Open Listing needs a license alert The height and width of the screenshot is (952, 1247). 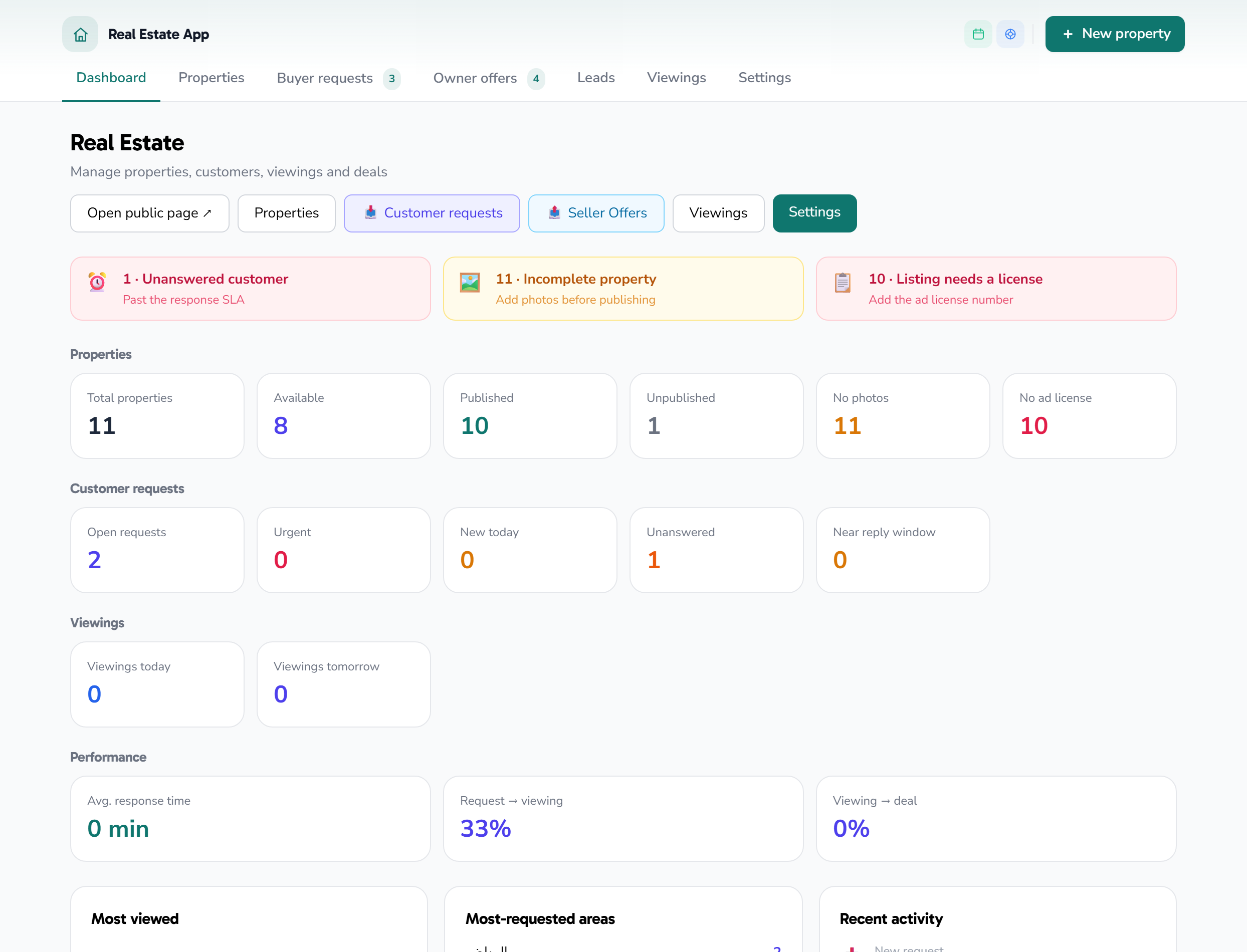tap(996, 289)
